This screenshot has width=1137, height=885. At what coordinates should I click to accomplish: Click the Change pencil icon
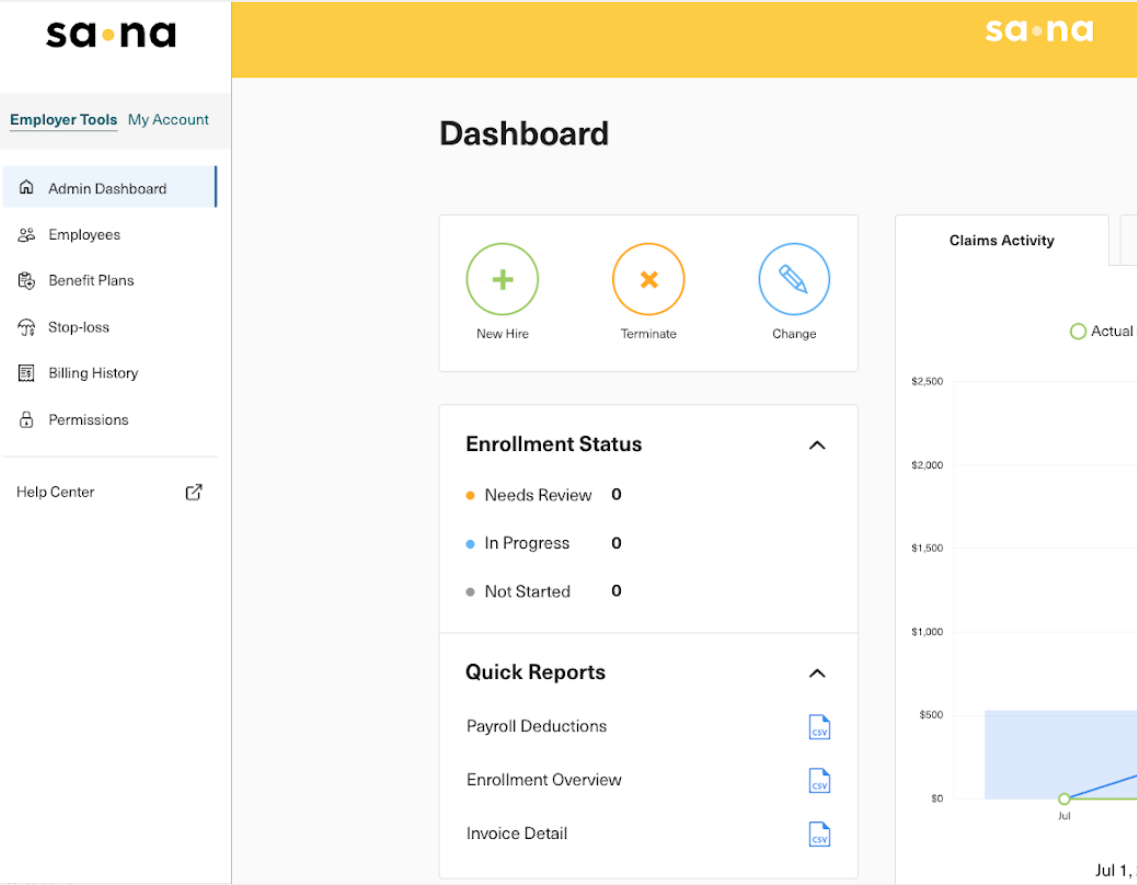pyautogui.click(x=794, y=279)
